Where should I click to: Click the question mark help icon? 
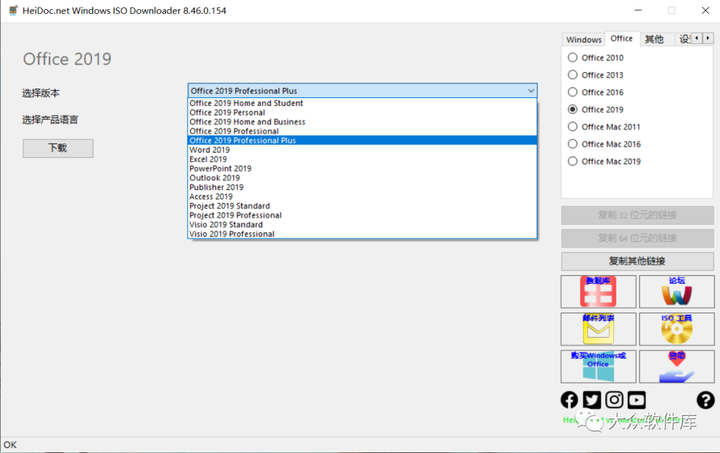(705, 400)
